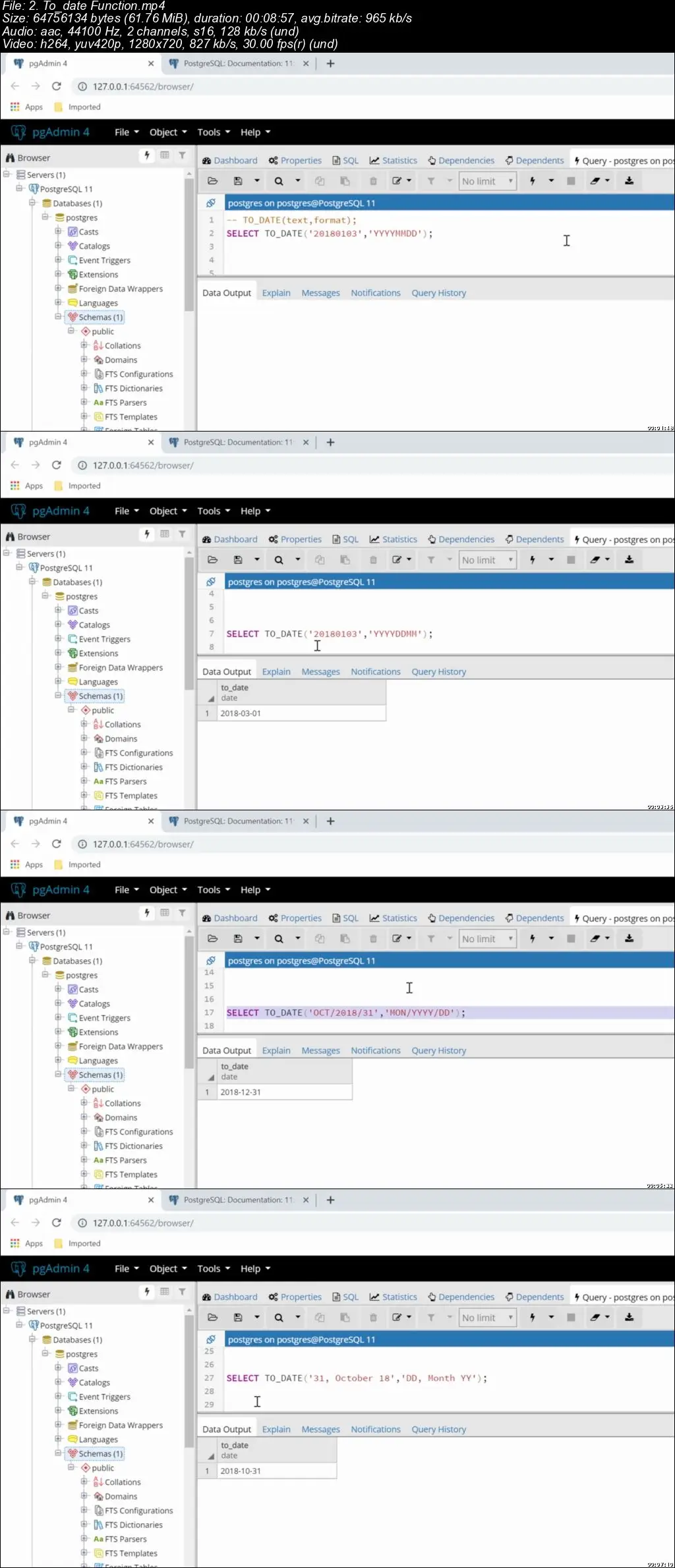
Task: Switch to Dashboard tab in topmost frame
Action: pyautogui.click(x=229, y=161)
